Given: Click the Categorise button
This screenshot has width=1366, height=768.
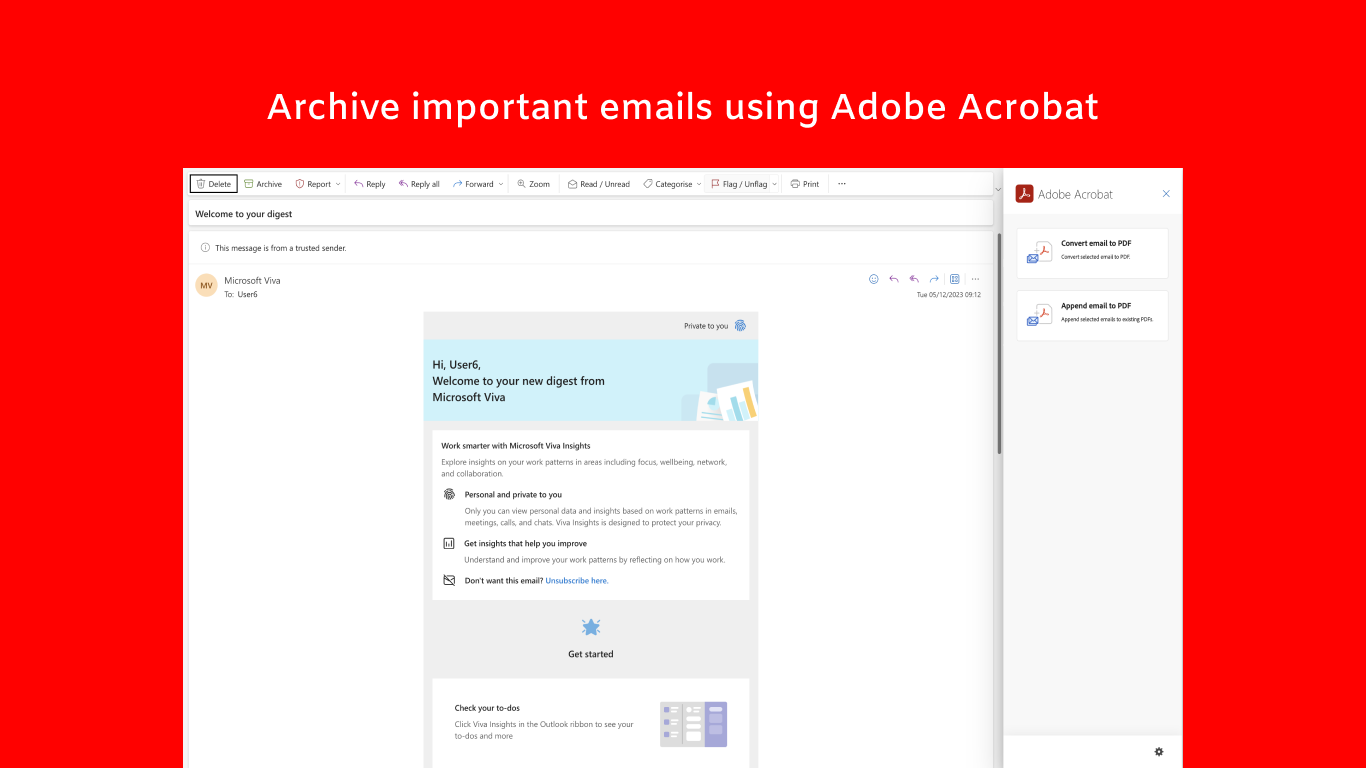Looking at the screenshot, I should 668,184.
